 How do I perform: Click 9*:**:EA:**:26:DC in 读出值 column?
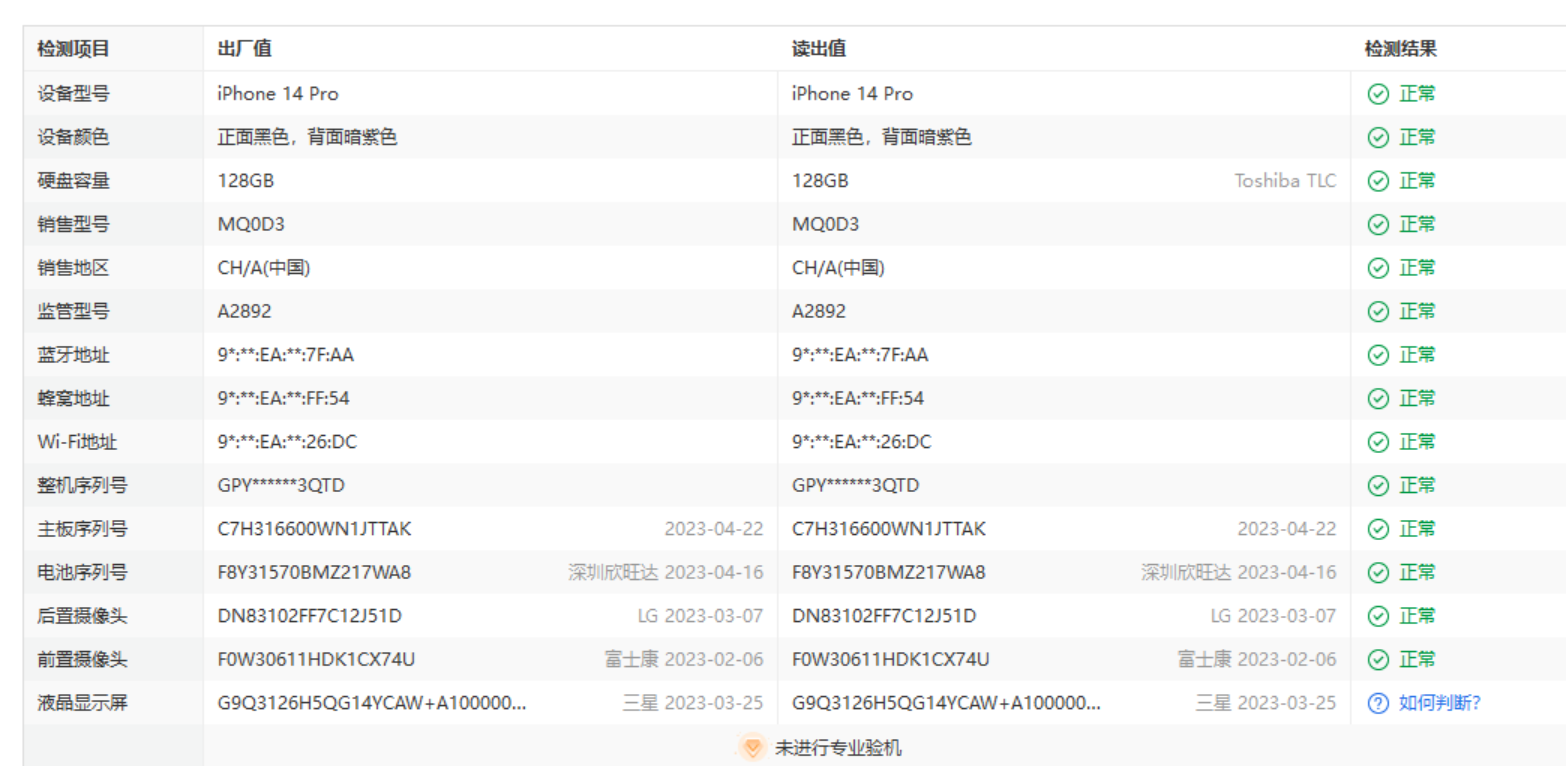click(x=862, y=442)
